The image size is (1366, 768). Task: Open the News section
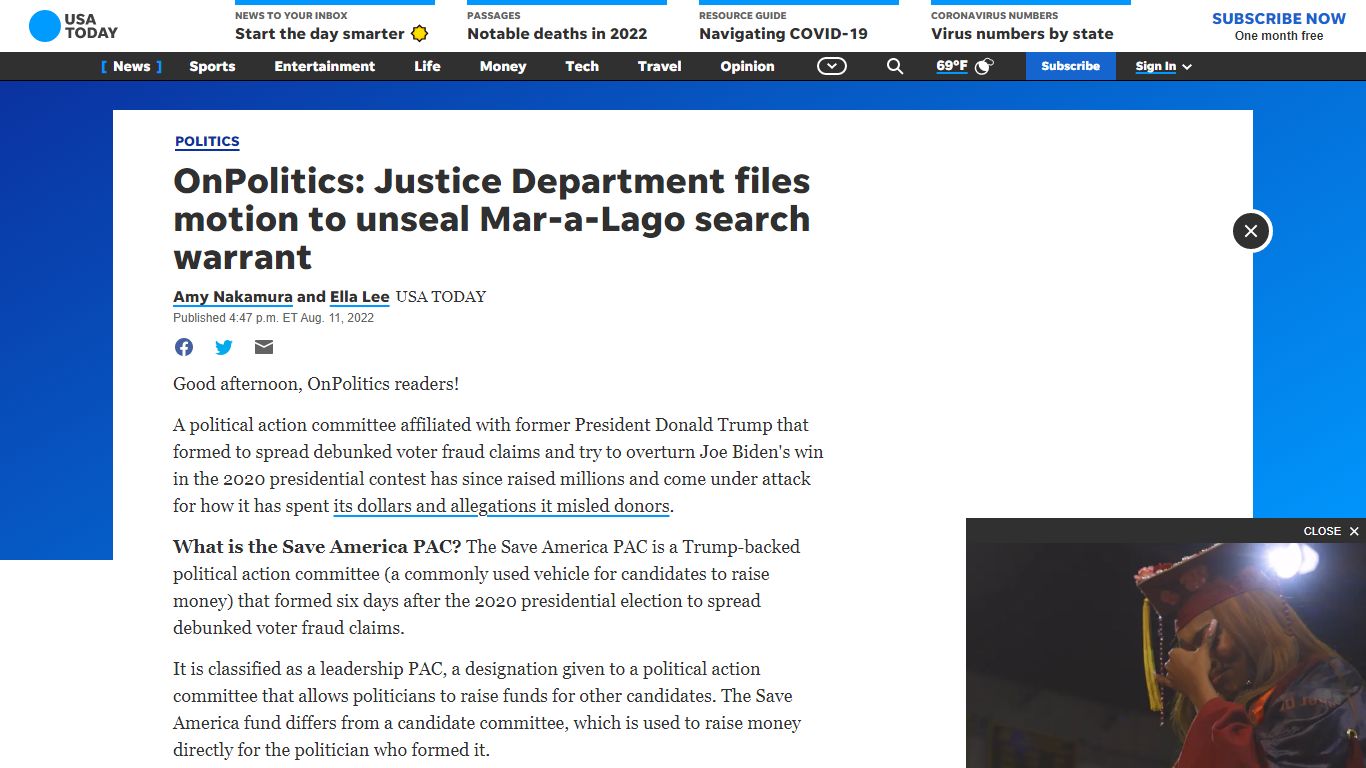[x=131, y=66]
